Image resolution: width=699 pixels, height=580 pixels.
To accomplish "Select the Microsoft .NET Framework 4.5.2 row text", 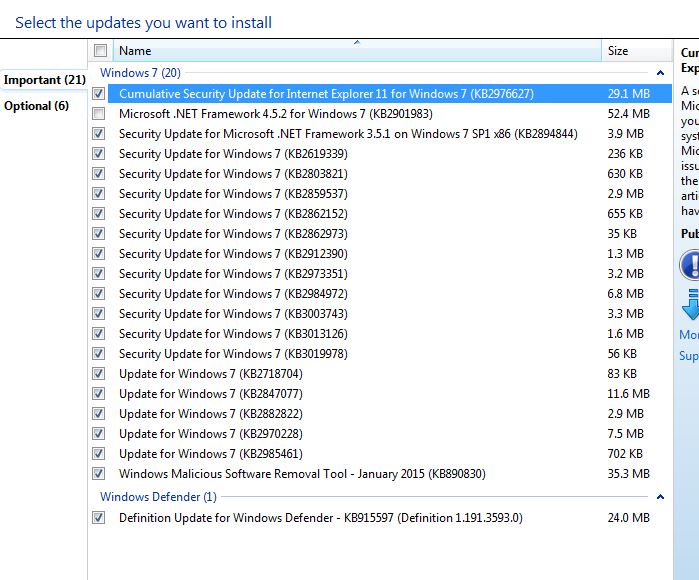I will [x=275, y=114].
